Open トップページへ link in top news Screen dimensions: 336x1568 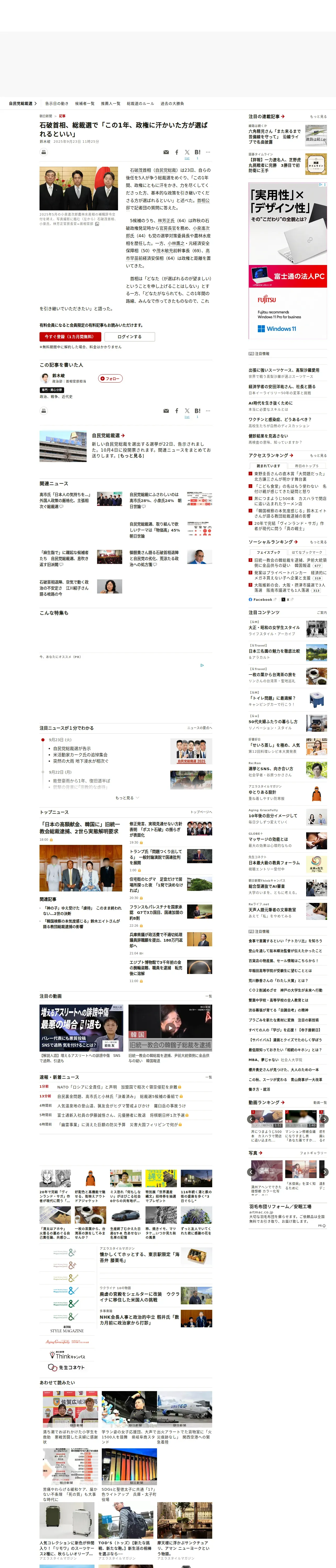click(x=201, y=812)
